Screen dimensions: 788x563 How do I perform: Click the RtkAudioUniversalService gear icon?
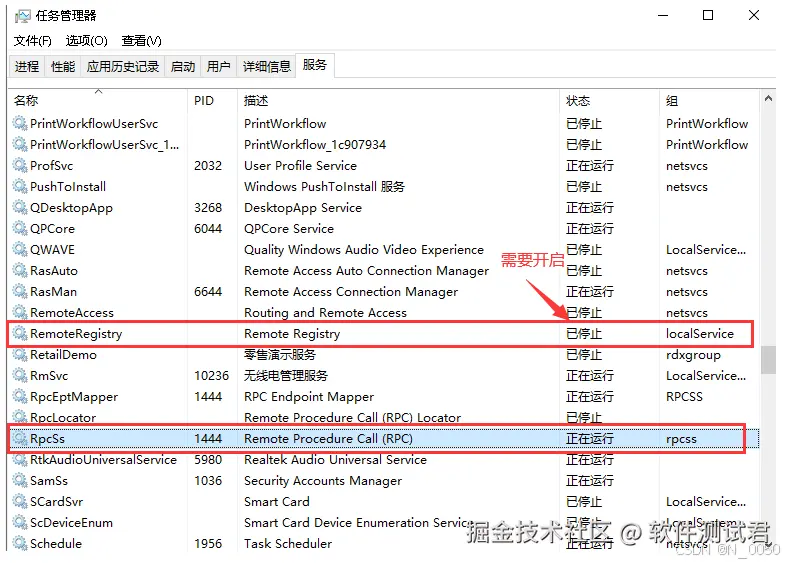click(20, 459)
